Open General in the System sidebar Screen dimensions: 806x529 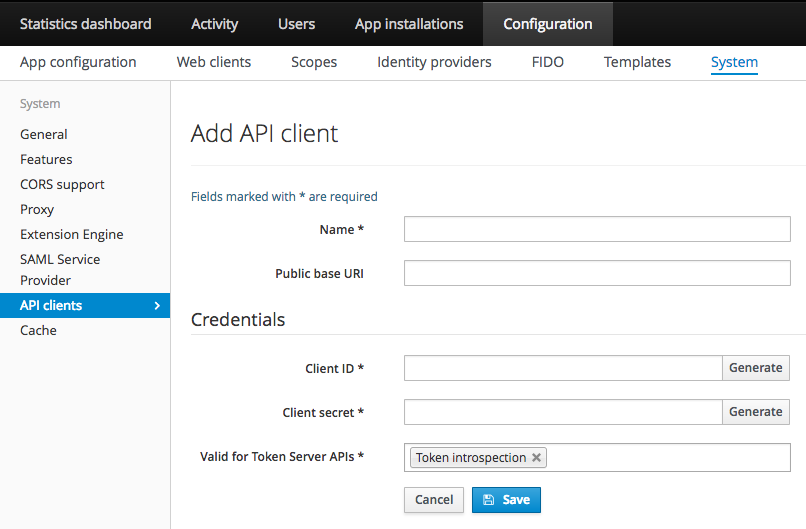pyautogui.click(x=44, y=134)
